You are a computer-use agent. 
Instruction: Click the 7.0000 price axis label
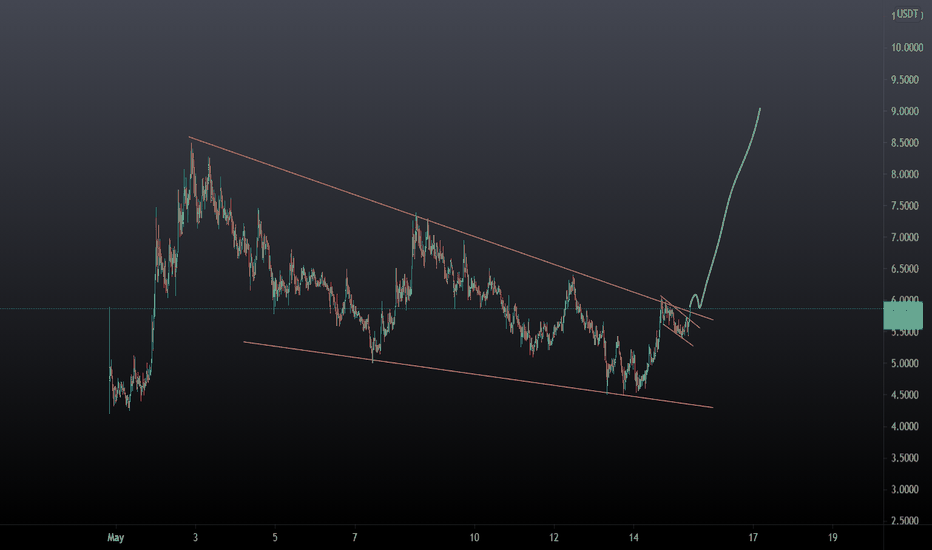(904, 237)
